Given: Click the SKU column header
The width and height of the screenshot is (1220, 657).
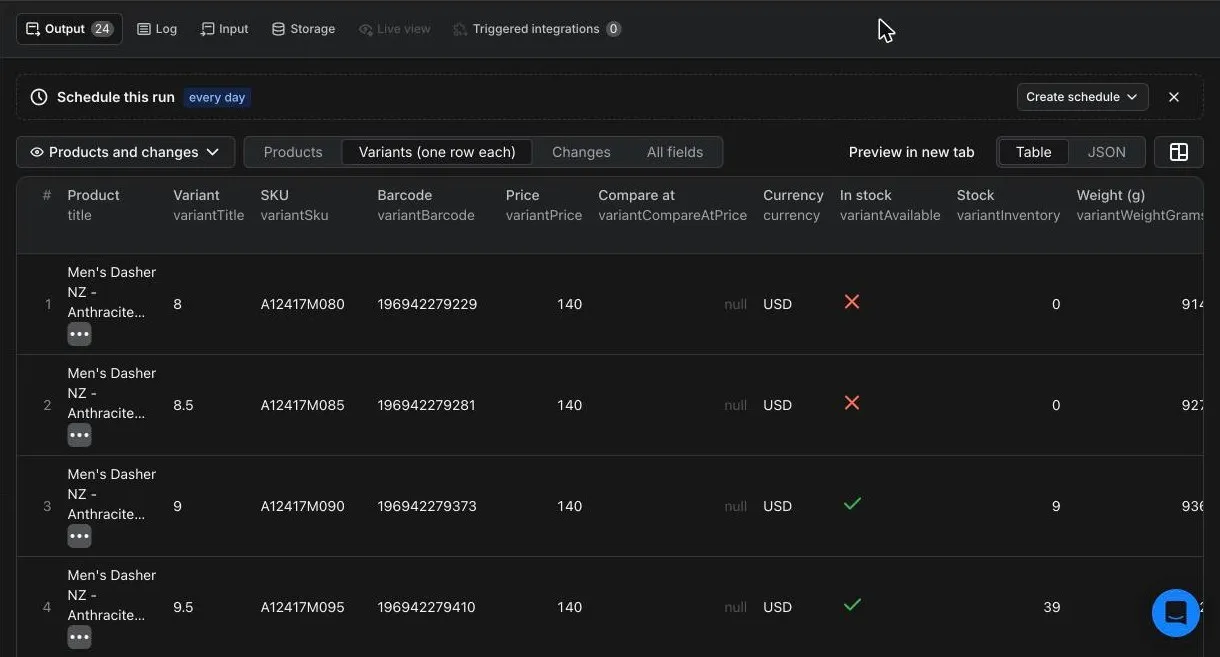Looking at the screenshot, I should point(294,205).
